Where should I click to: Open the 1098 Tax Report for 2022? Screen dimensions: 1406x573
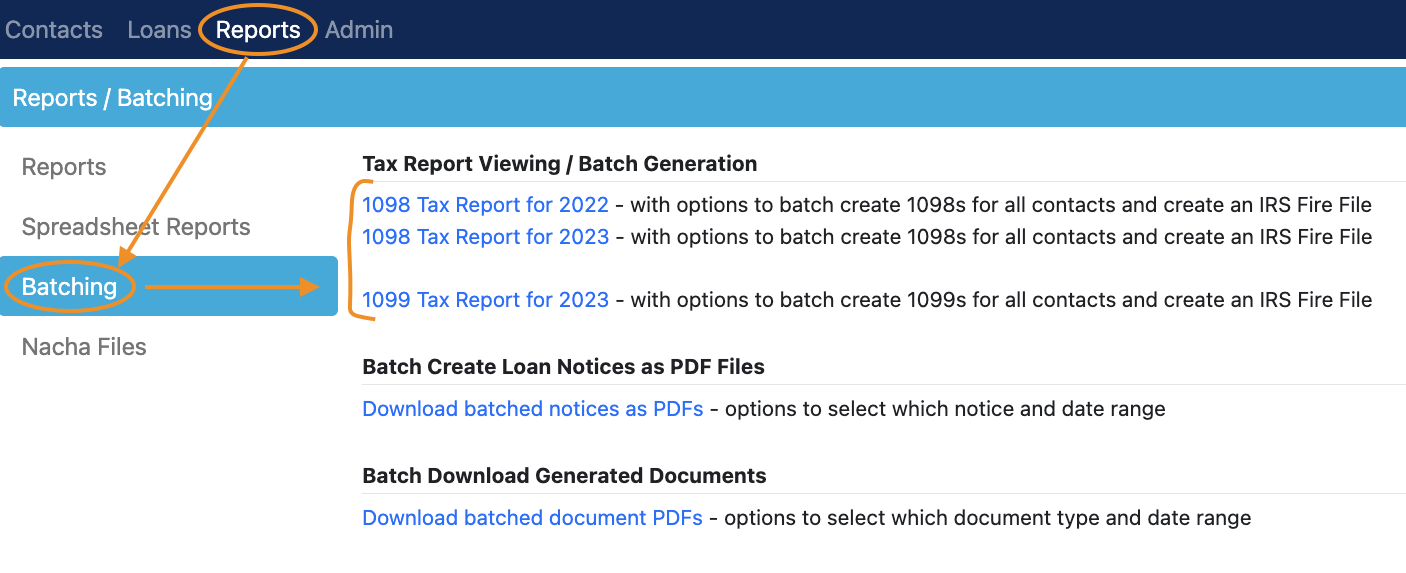point(485,205)
